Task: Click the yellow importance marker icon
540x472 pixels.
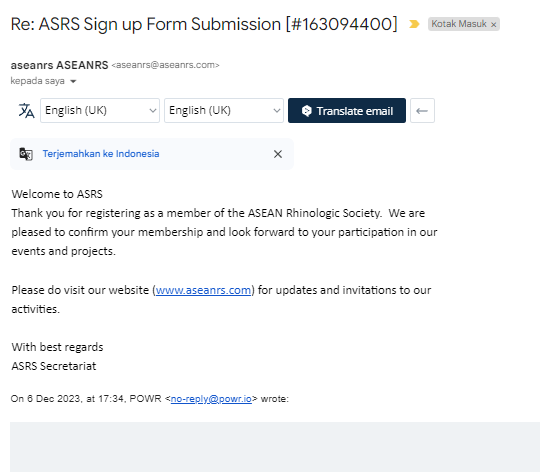Action: pos(414,24)
